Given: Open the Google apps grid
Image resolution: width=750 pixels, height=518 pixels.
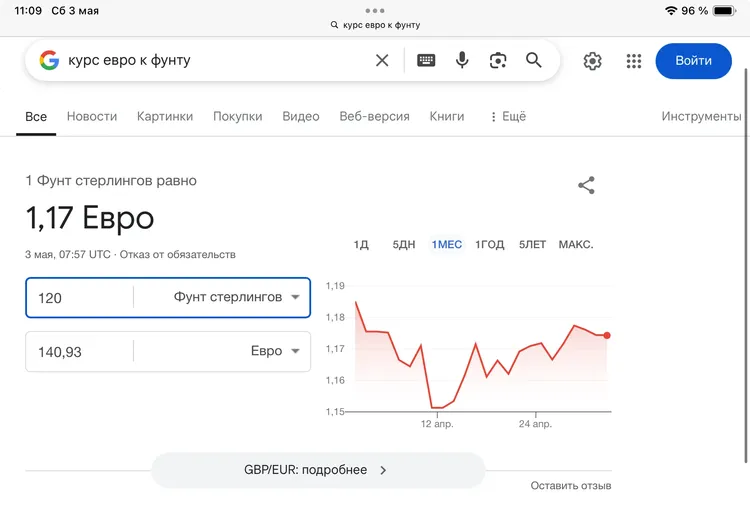Looking at the screenshot, I should pyautogui.click(x=634, y=61).
